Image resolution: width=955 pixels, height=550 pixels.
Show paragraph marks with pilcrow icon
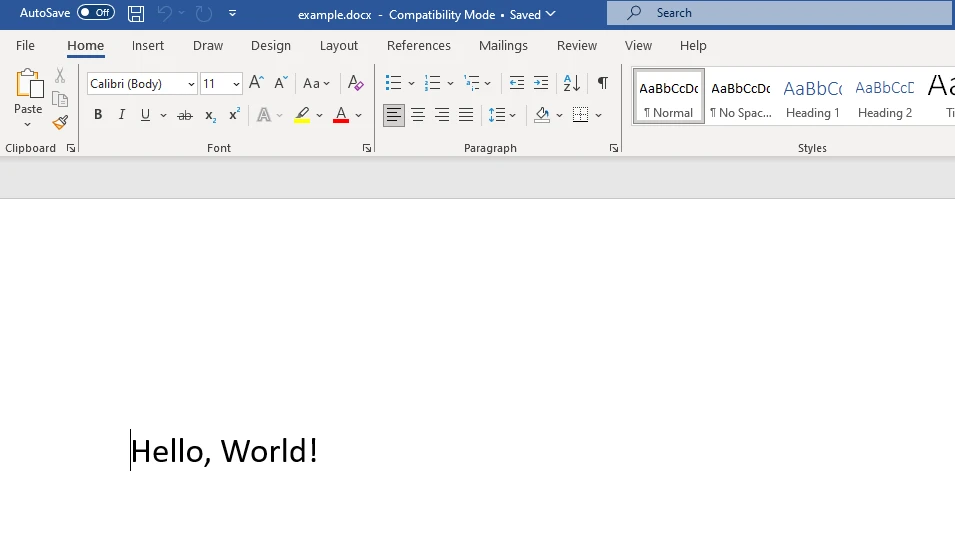[602, 84]
